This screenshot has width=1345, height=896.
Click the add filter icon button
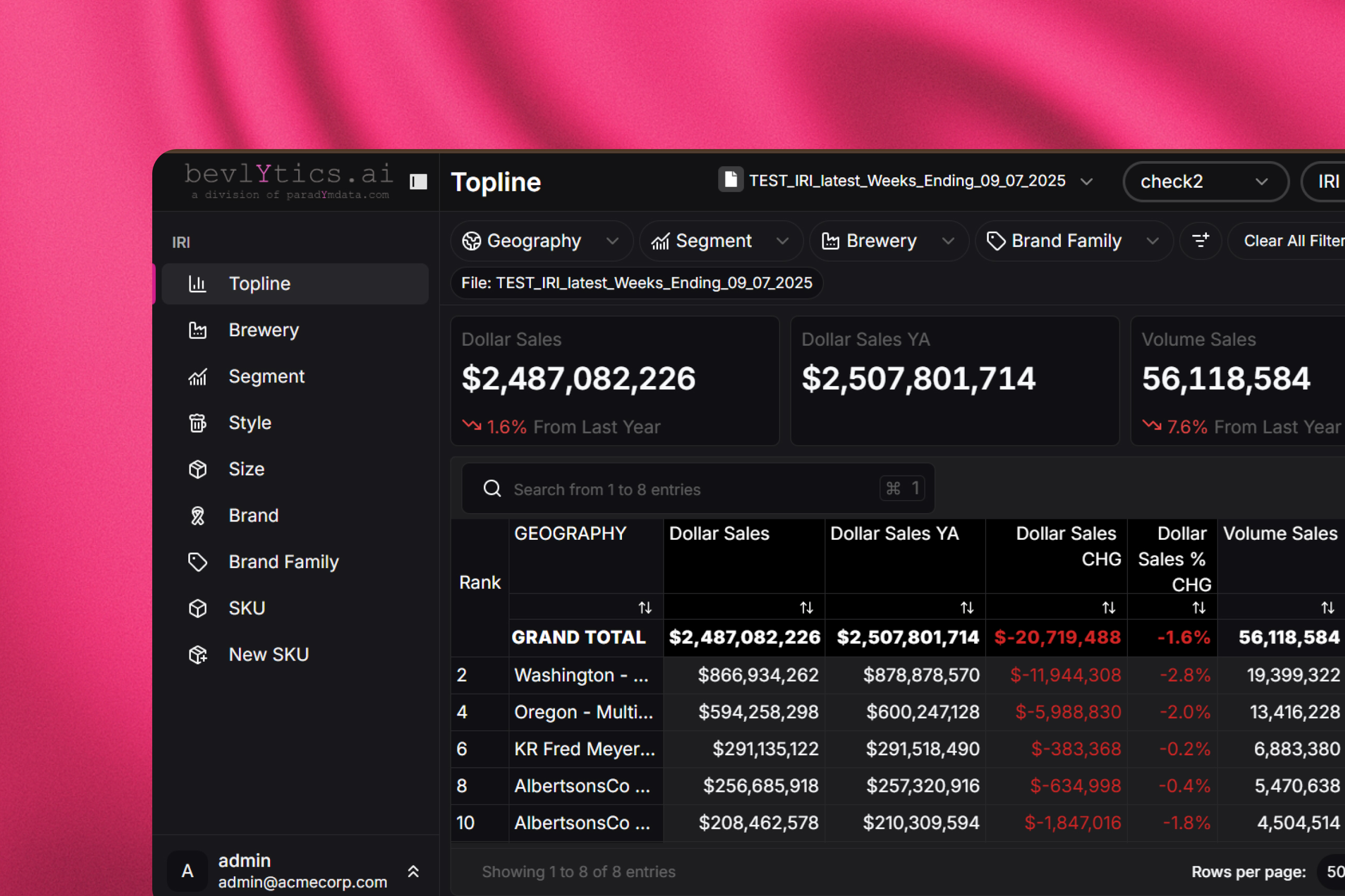[x=1201, y=241]
